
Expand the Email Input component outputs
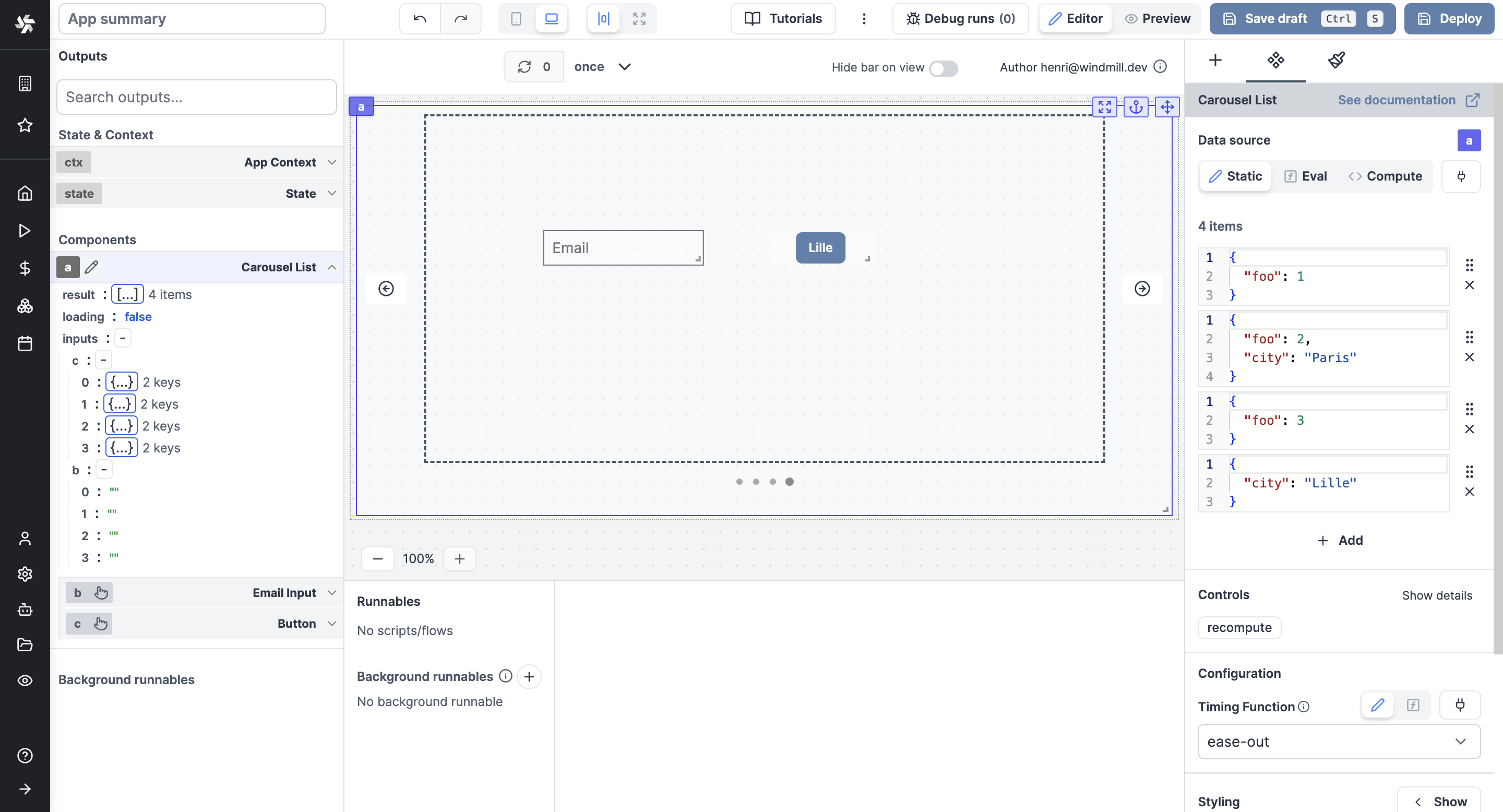[x=331, y=593]
